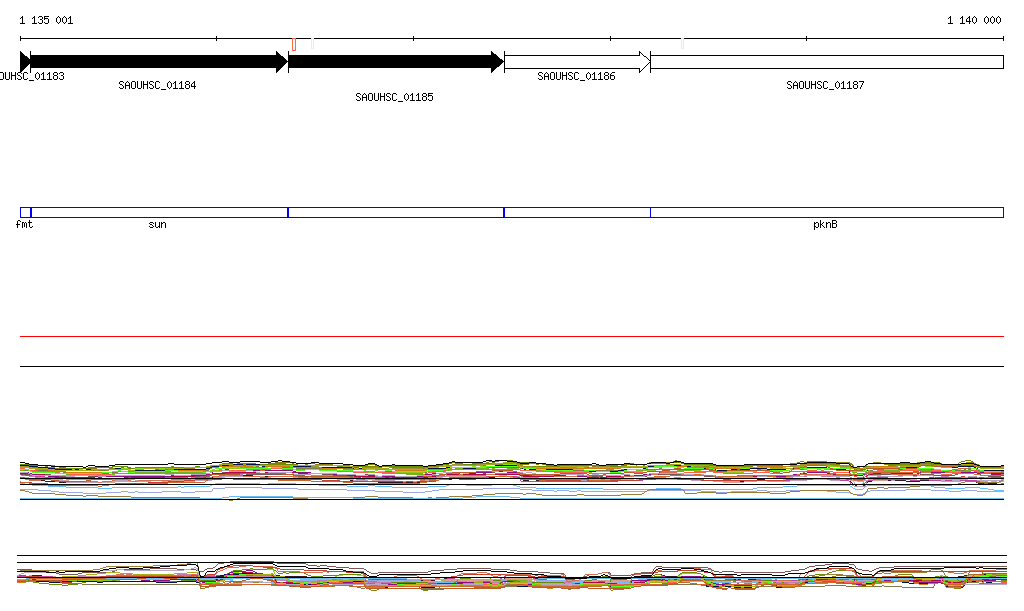This screenshot has width=1024, height=611.
Task: Click the blue sun annotation box
Action: pyautogui.click(x=159, y=212)
